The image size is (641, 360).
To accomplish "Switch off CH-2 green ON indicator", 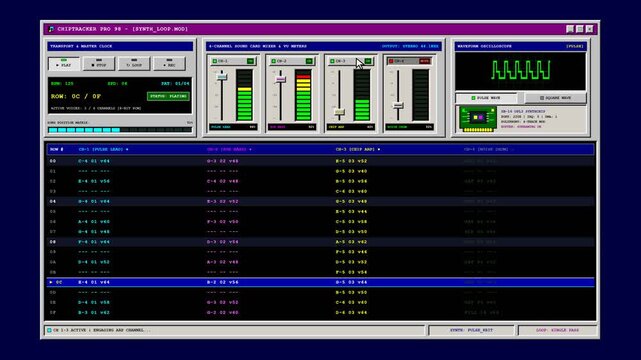I will click(309, 61).
